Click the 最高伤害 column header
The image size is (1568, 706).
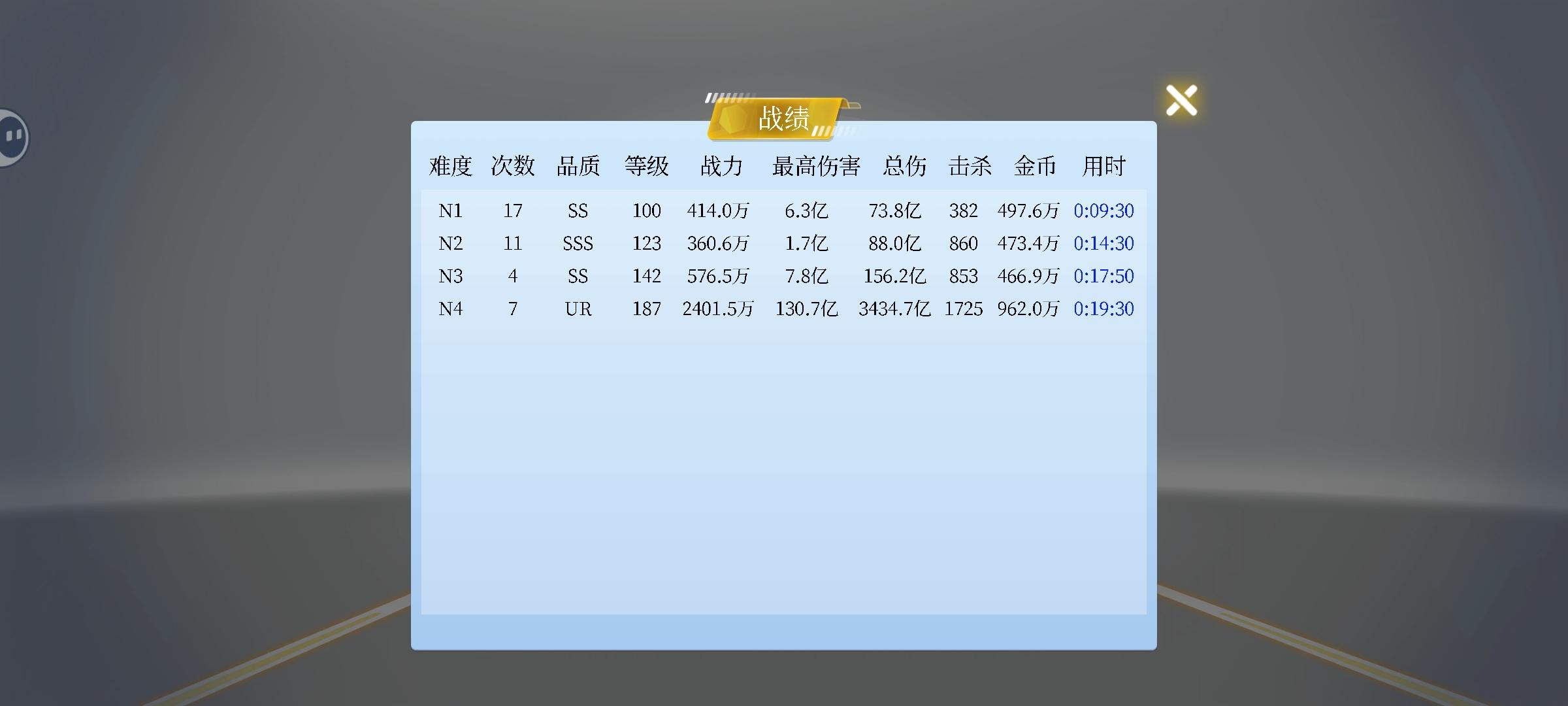[816, 166]
